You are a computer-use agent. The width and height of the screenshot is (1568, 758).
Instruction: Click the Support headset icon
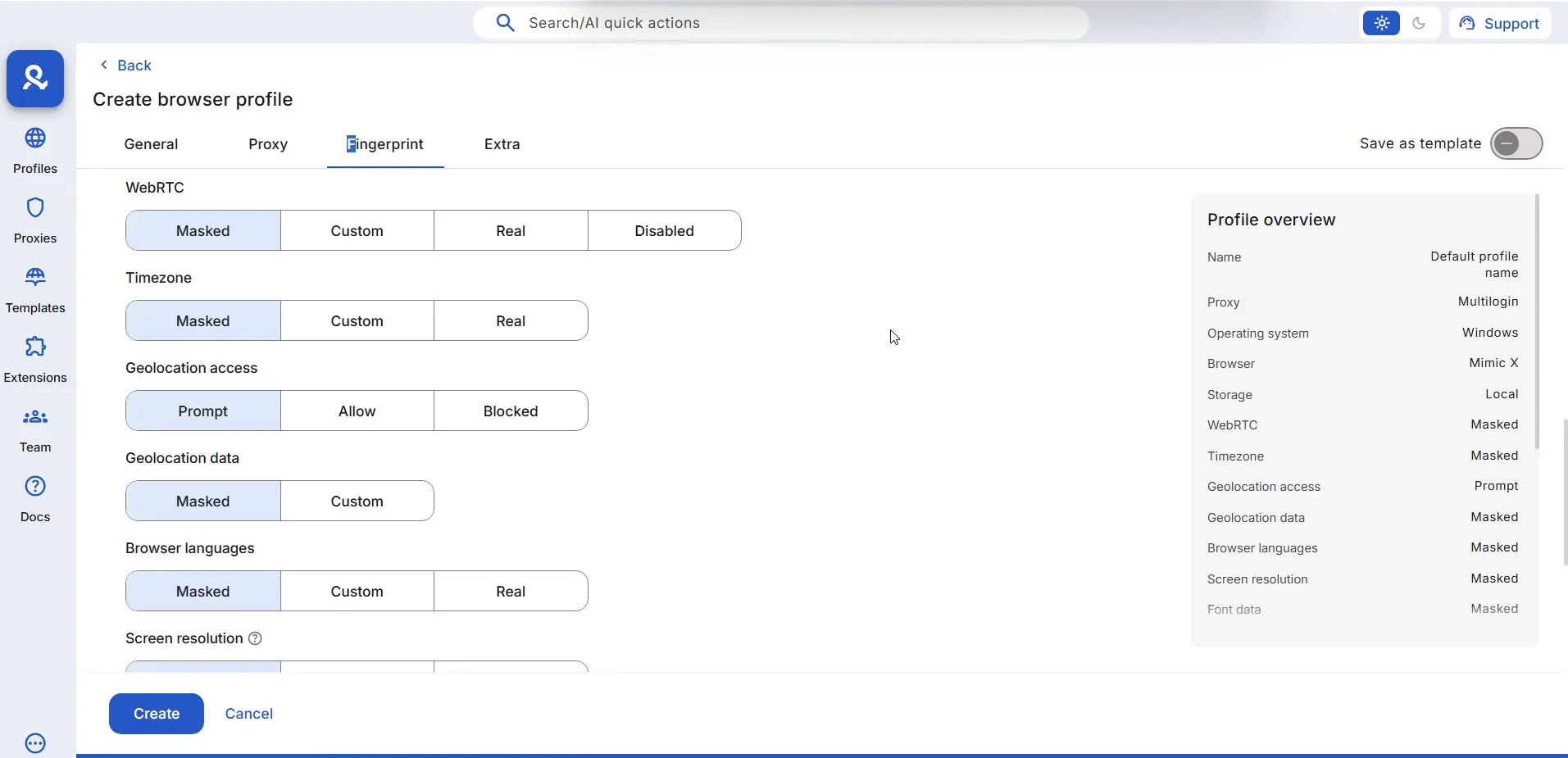click(1467, 23)
